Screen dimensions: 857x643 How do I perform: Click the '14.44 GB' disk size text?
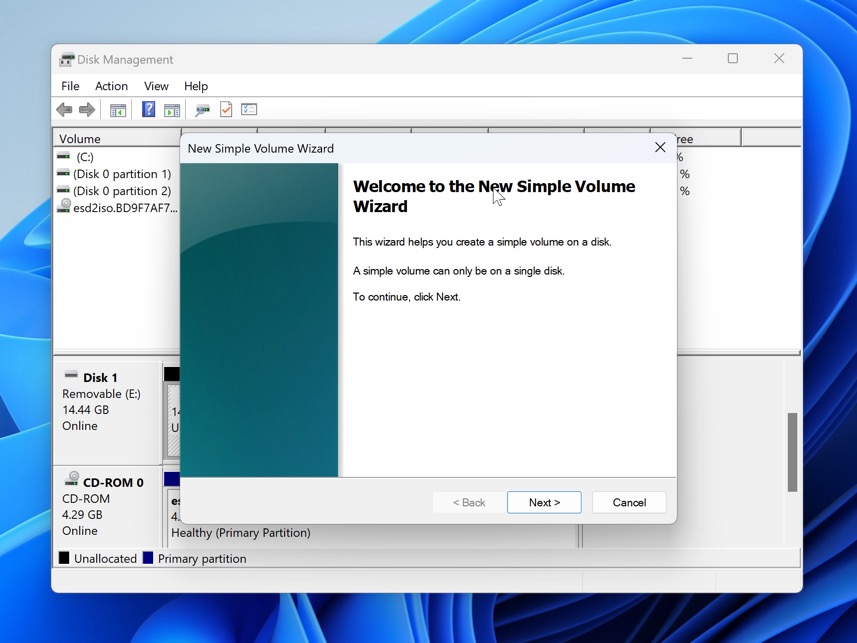point(85,410)
